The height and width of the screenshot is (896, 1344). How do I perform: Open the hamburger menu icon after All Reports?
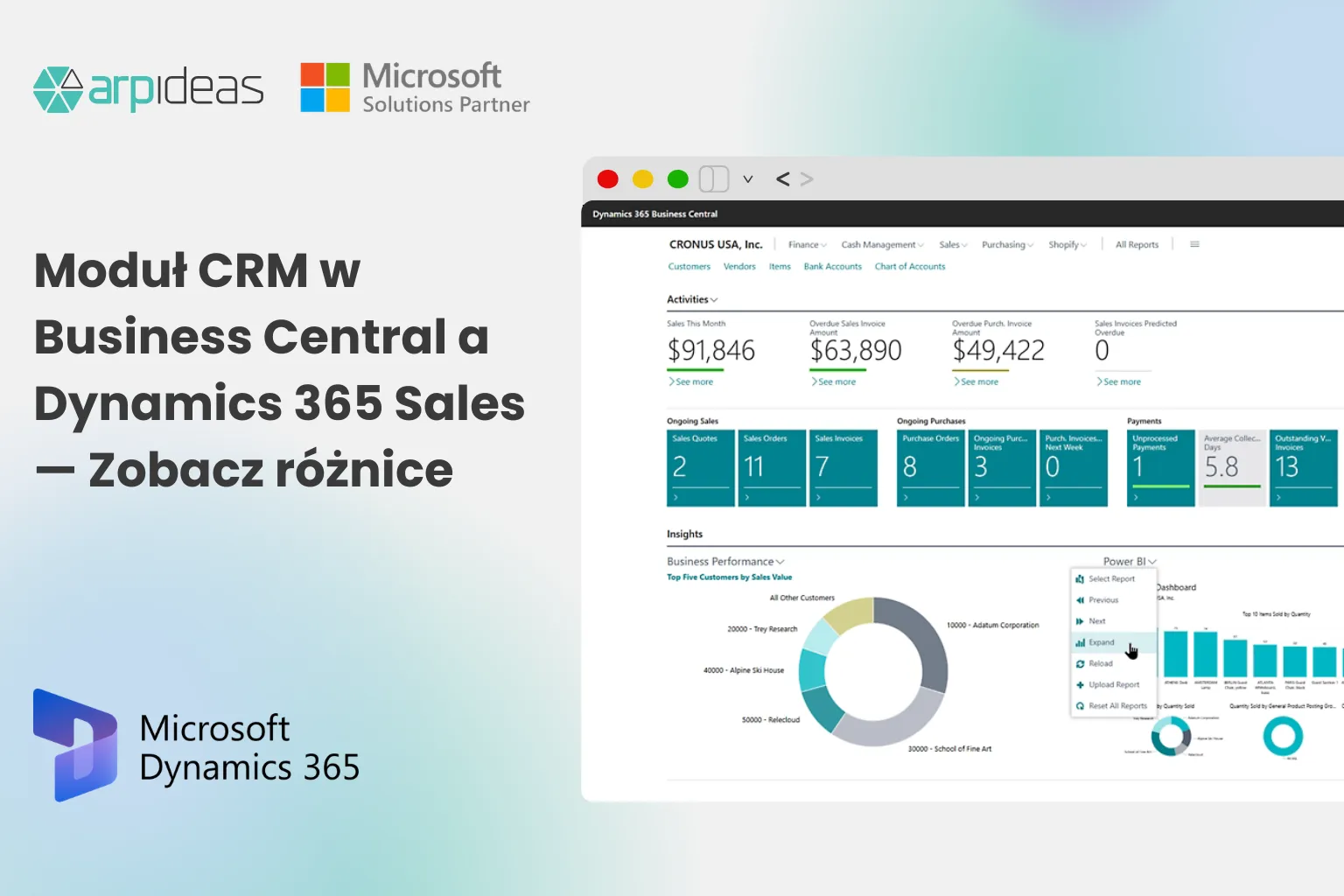[1194, 244]
